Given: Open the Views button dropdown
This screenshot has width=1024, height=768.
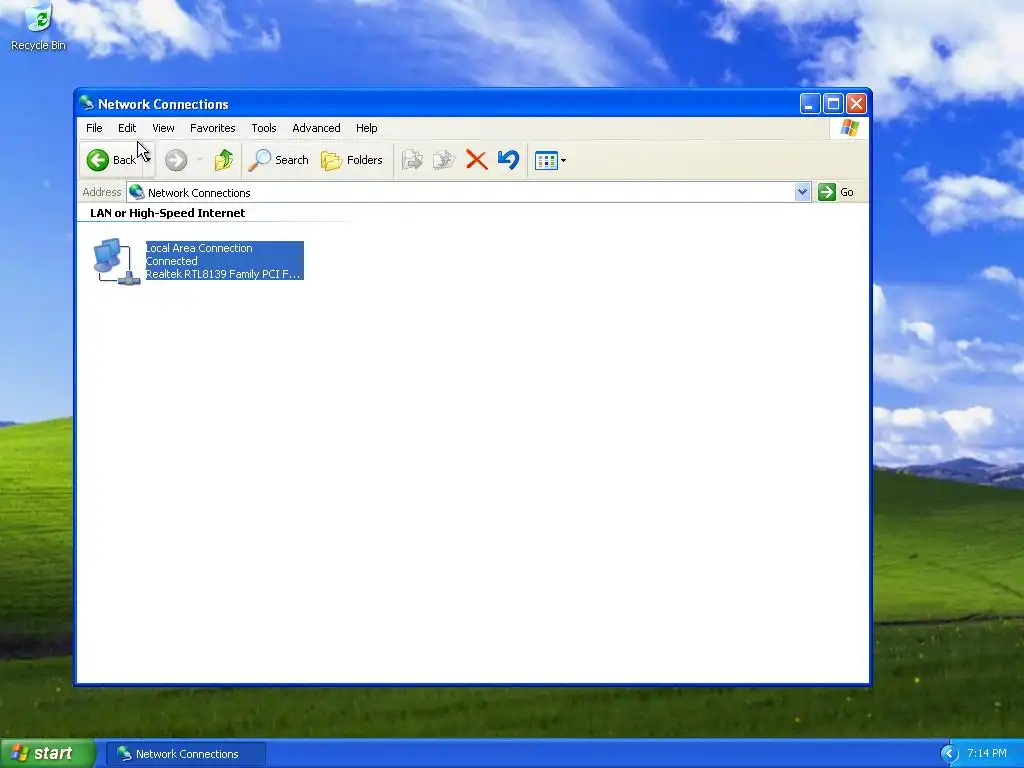Looking at the screenshot, I should 550,160.
